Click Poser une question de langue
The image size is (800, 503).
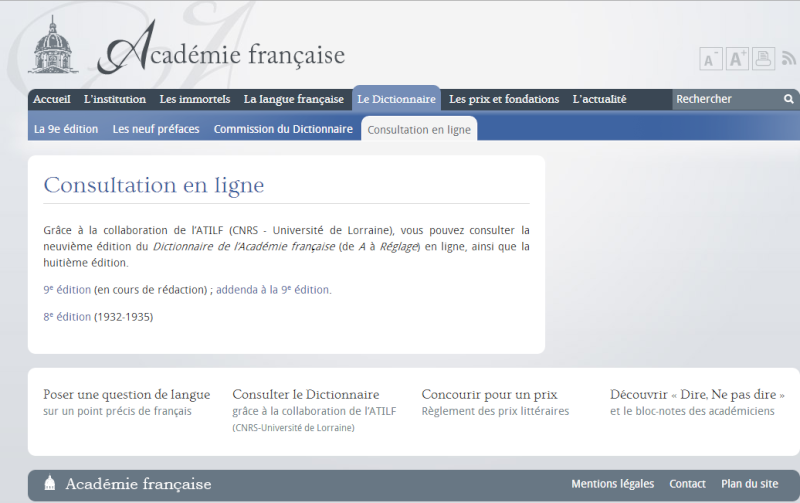tap(127, 394)
